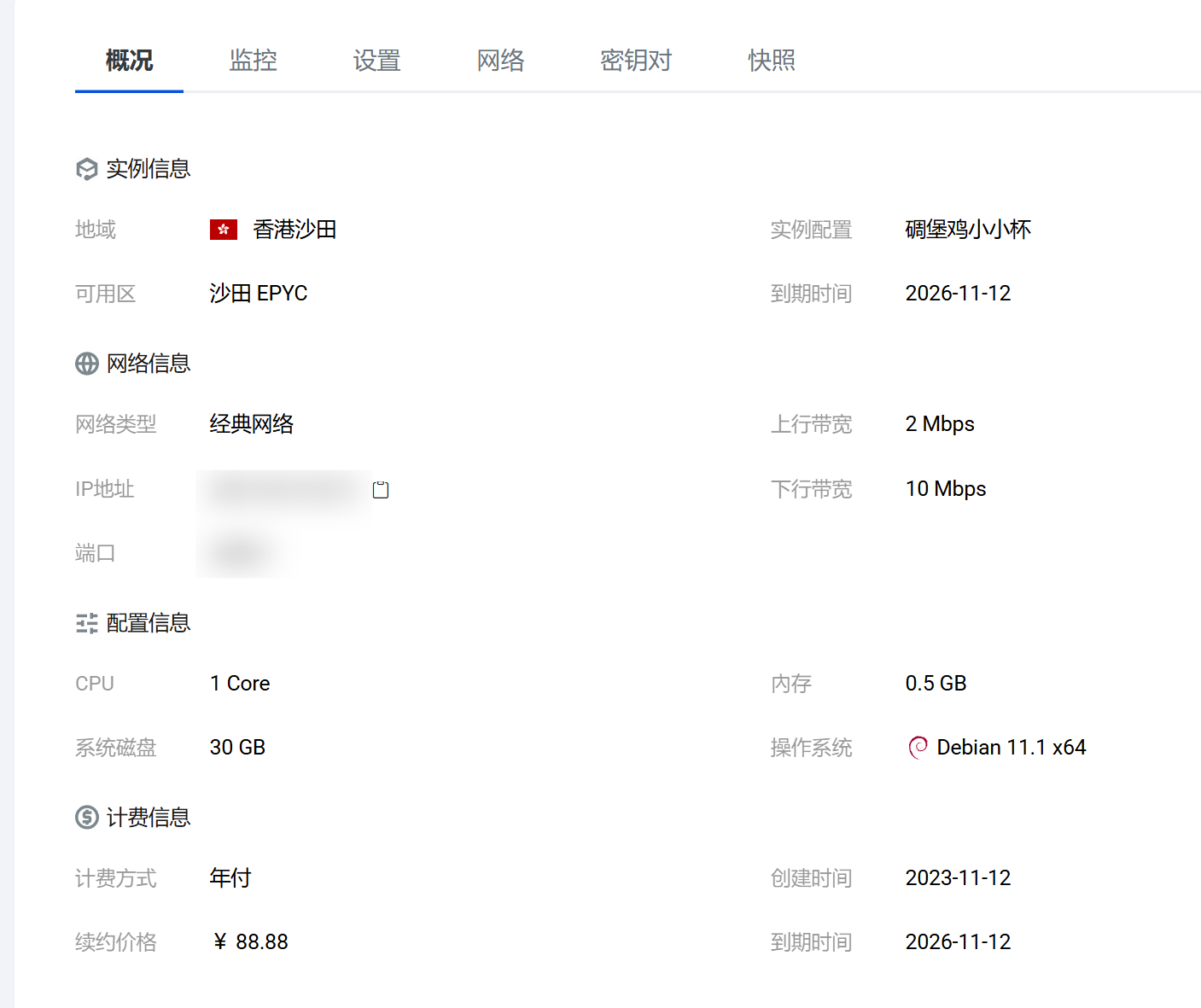Open the 监控 tab

(253, 61)
